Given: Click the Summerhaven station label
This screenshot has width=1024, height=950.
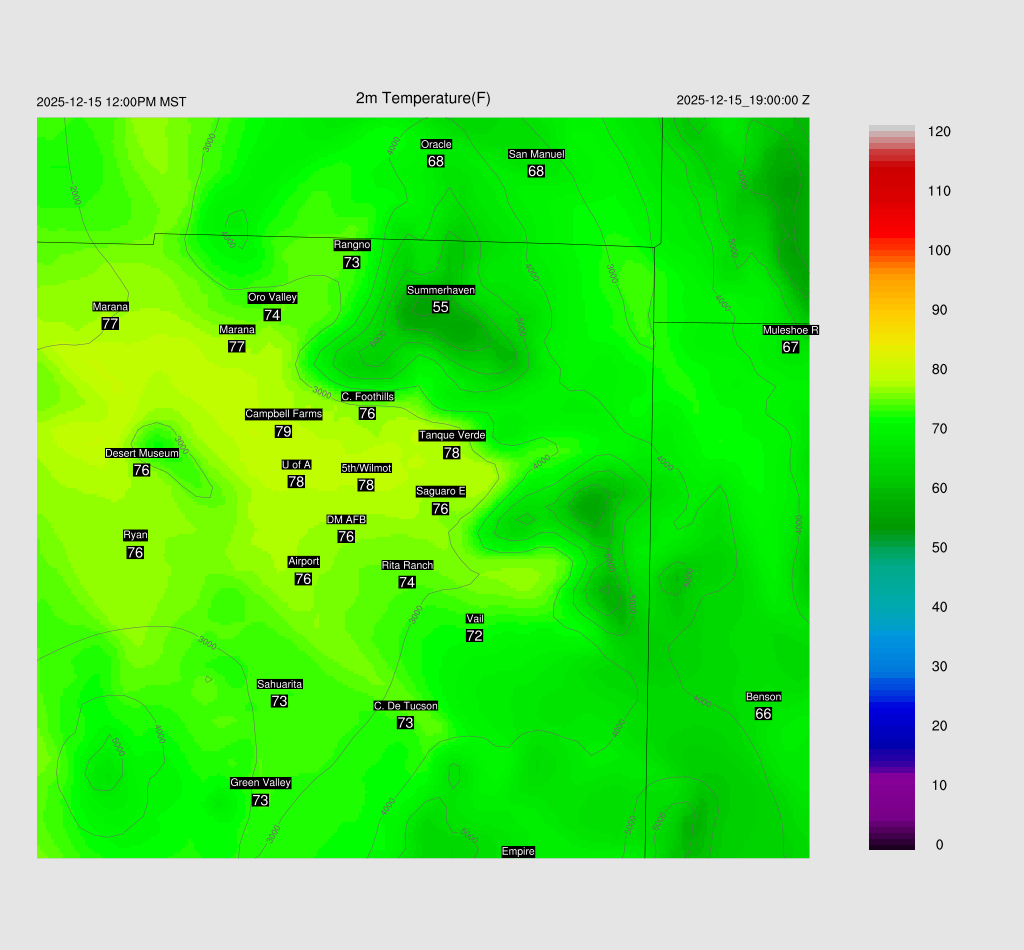Looking at the screenshot, I should tap(440, 290).
